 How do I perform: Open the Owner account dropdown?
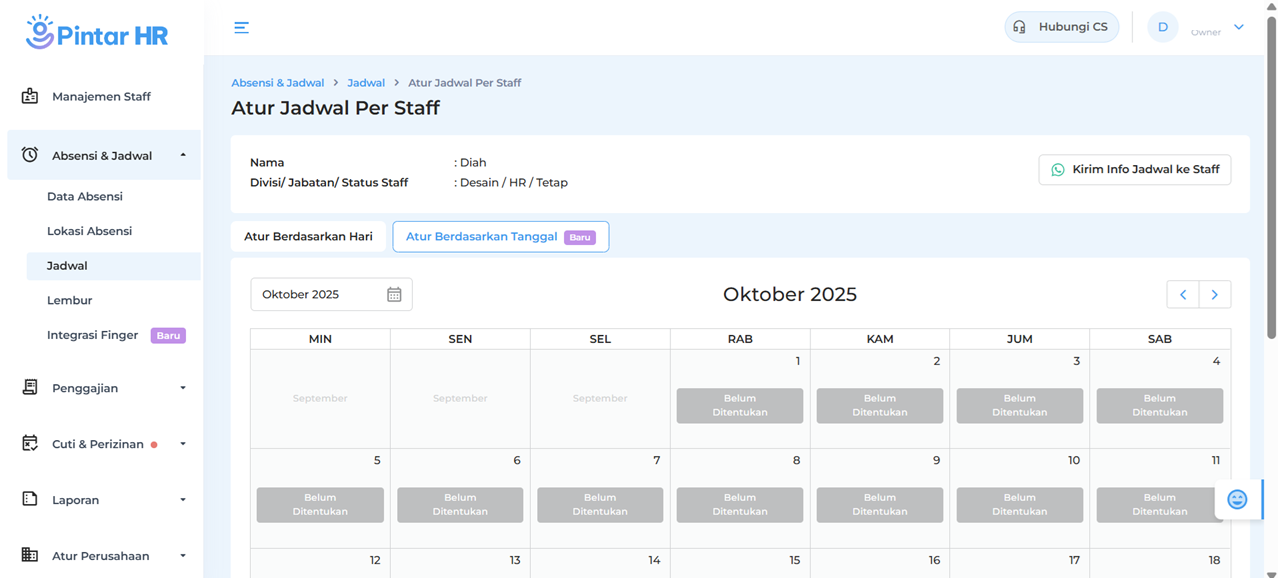click(1238, 27)
